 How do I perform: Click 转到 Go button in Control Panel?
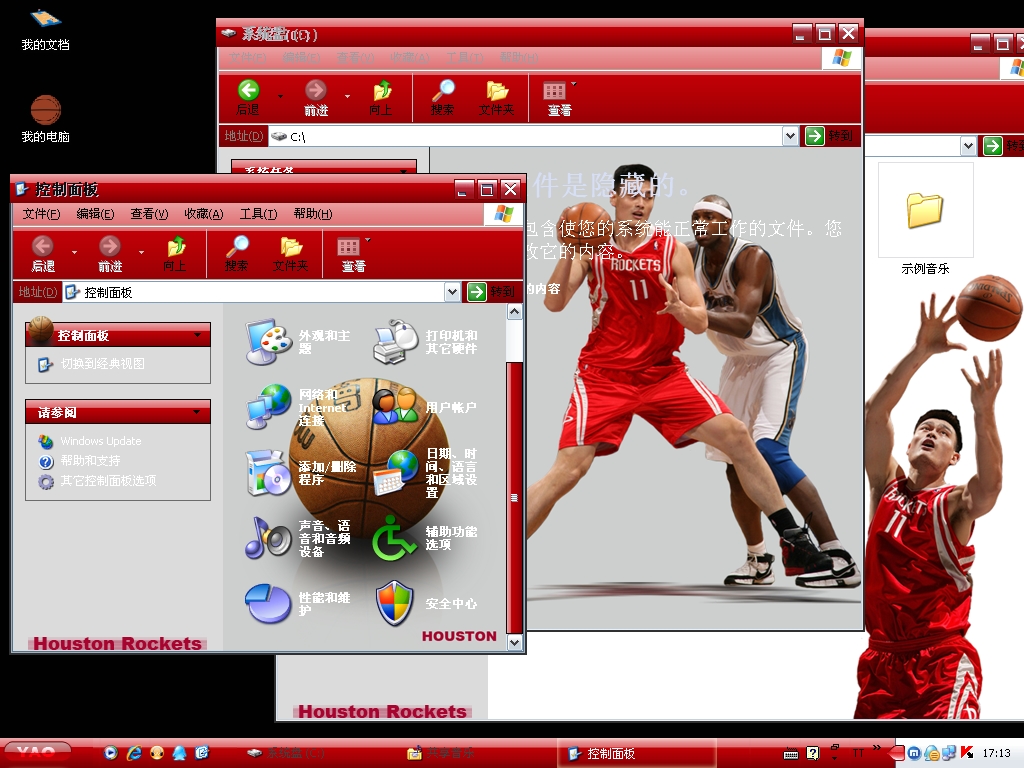pos(492,292)
